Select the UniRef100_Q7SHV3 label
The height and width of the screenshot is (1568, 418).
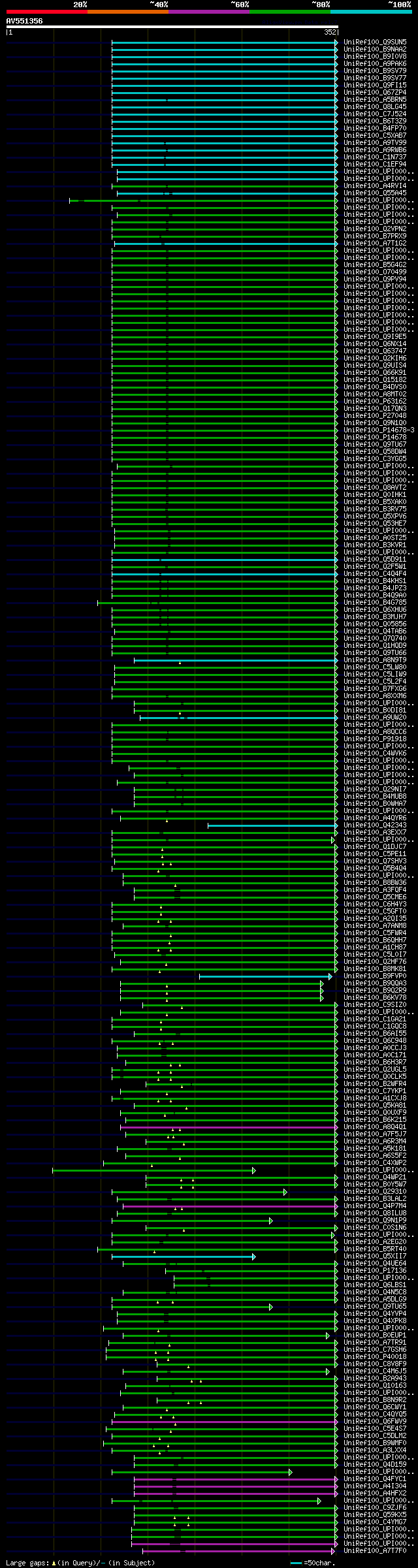click(375, 861)
